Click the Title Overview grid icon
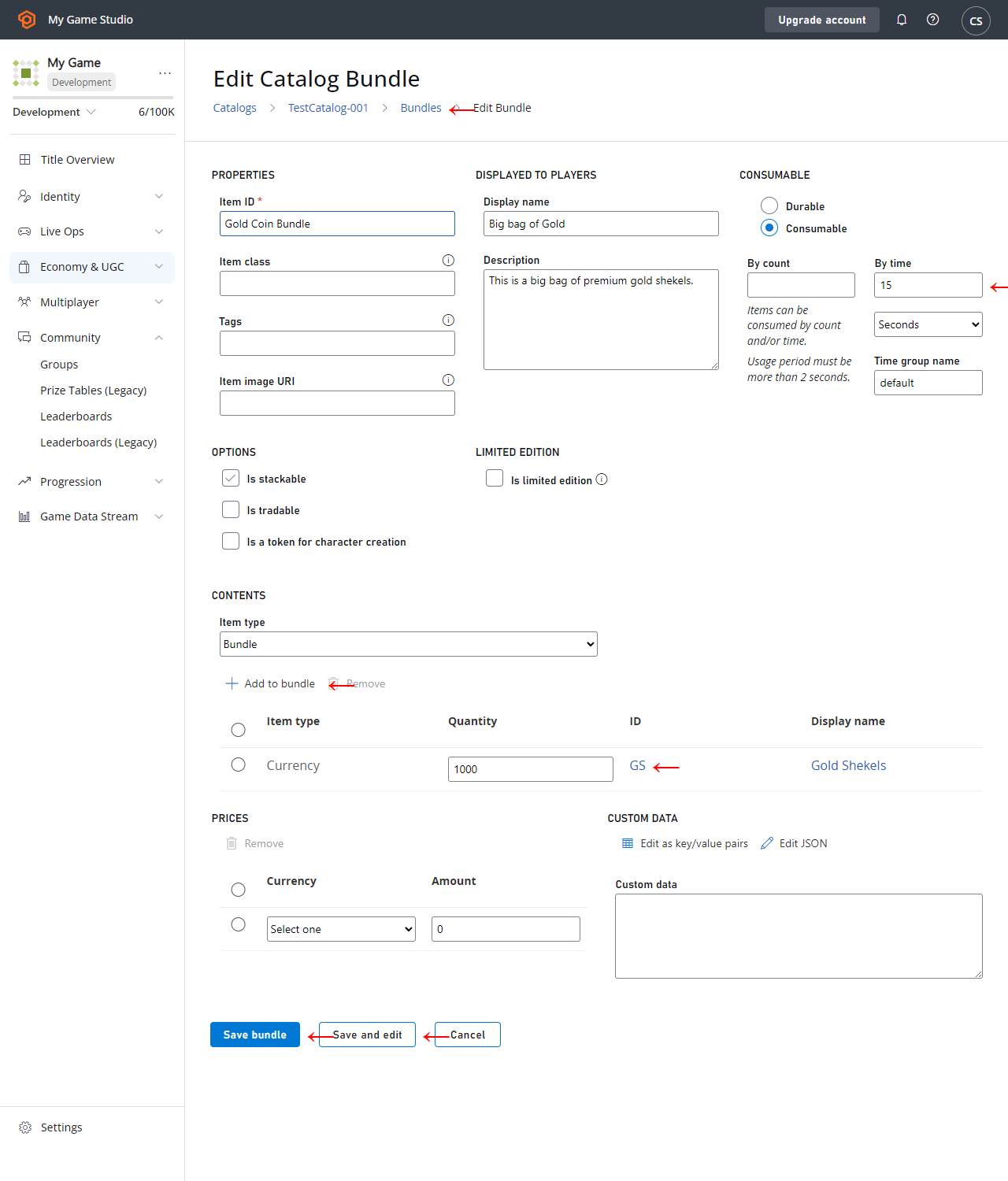The height and width of the screenshot is (1181, 1008). (x=25, y=159)
